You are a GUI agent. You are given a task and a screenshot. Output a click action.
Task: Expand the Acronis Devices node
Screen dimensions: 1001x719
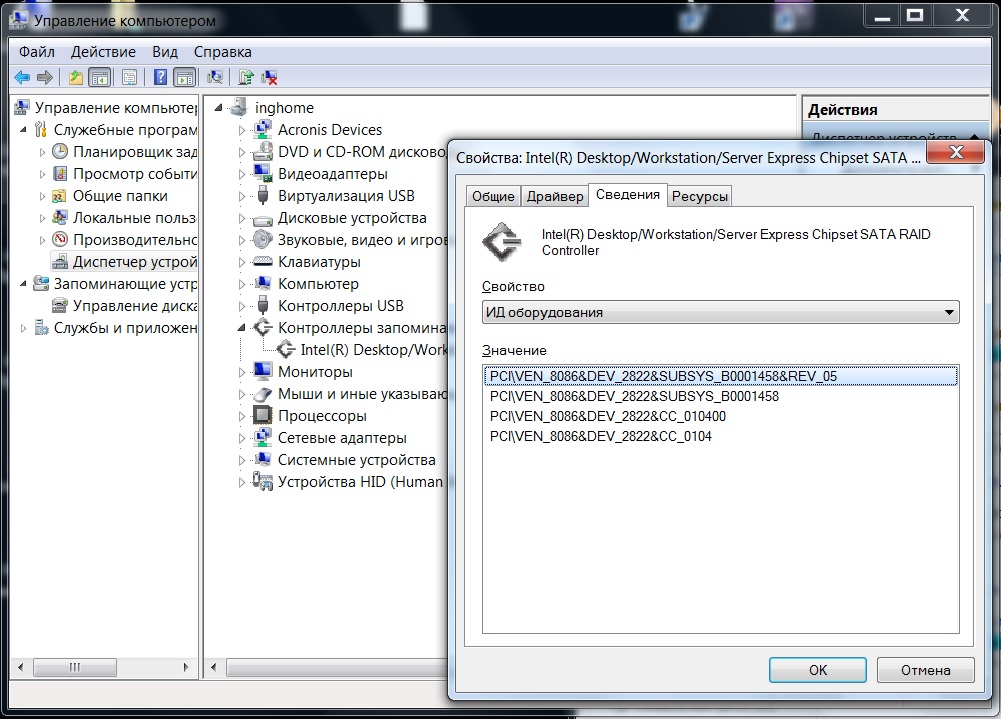pos(242,130)
